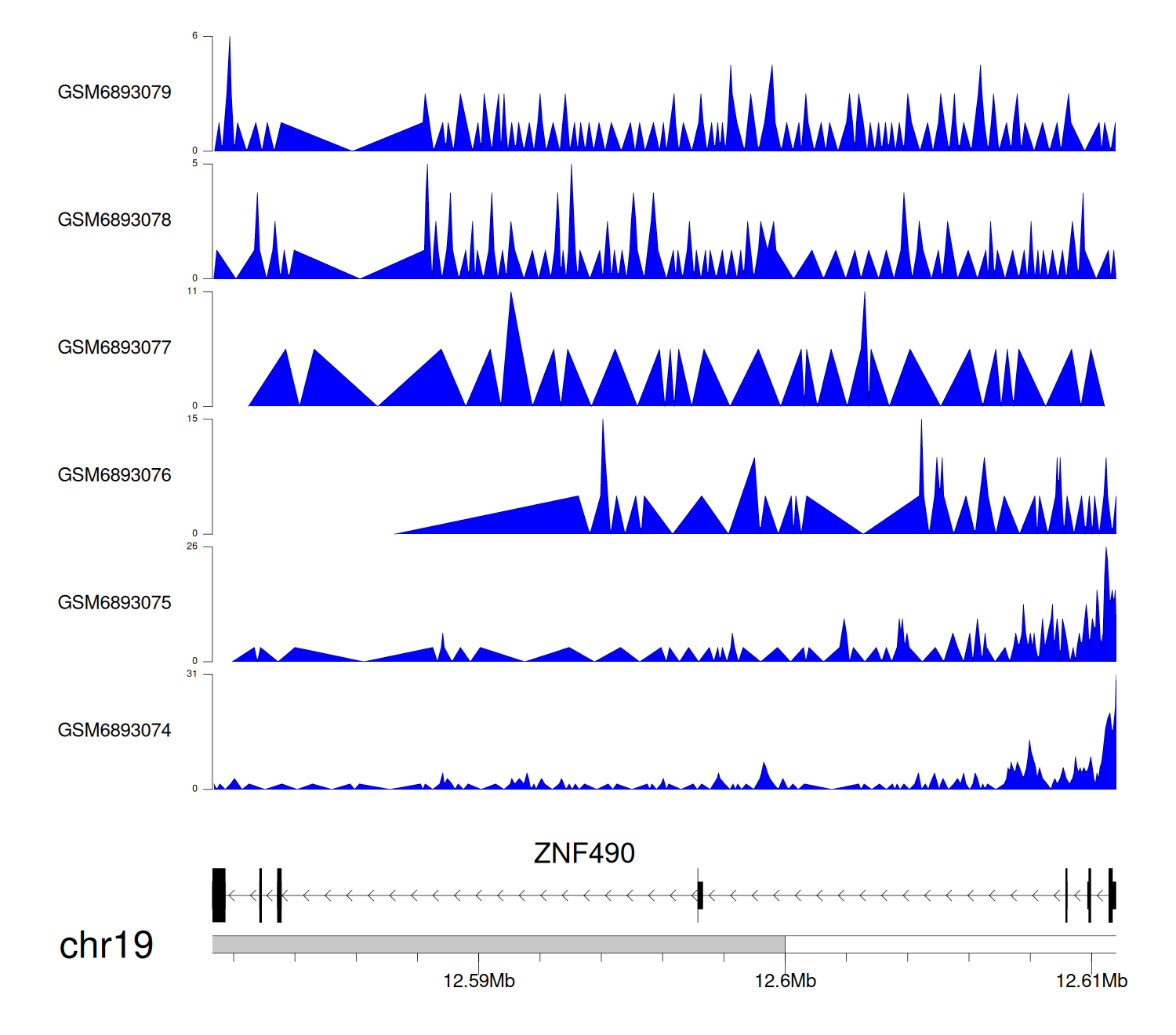
Task: Click y-axis maximum value 11
Action: point(192,291)
